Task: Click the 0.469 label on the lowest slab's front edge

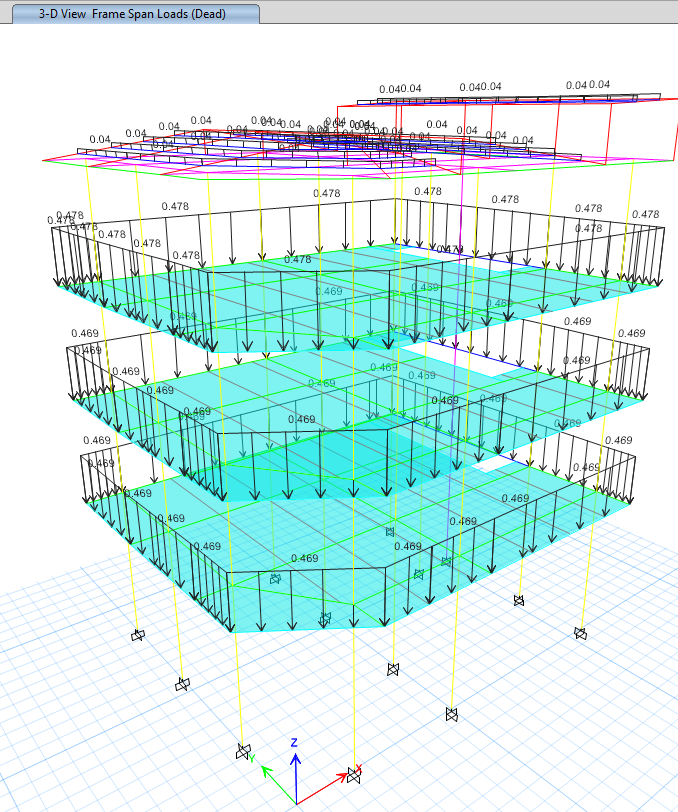Action: point(305,558)
